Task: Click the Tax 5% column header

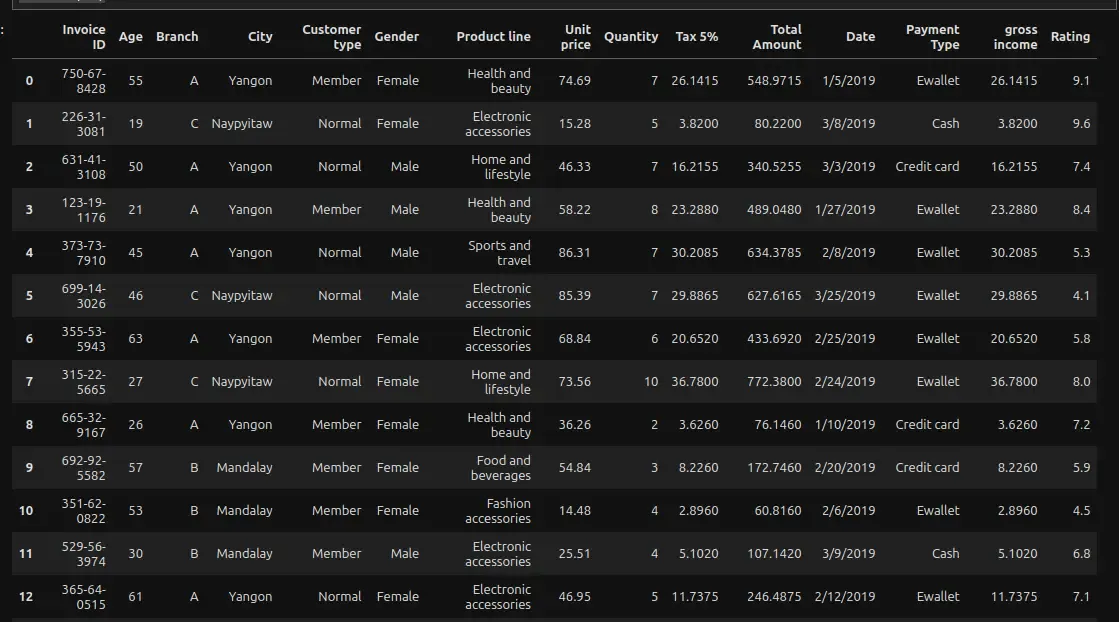Action: tap(696, 37)
